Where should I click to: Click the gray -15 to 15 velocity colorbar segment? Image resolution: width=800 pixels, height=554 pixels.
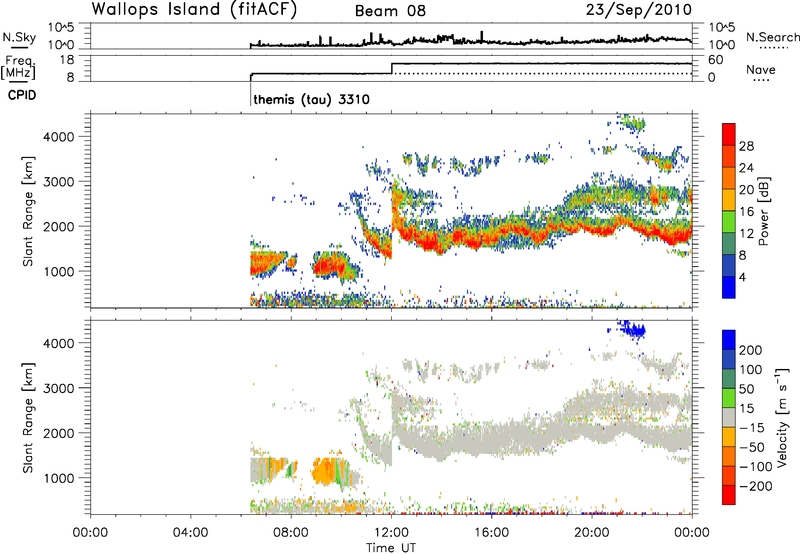click(x=729, y=417)
